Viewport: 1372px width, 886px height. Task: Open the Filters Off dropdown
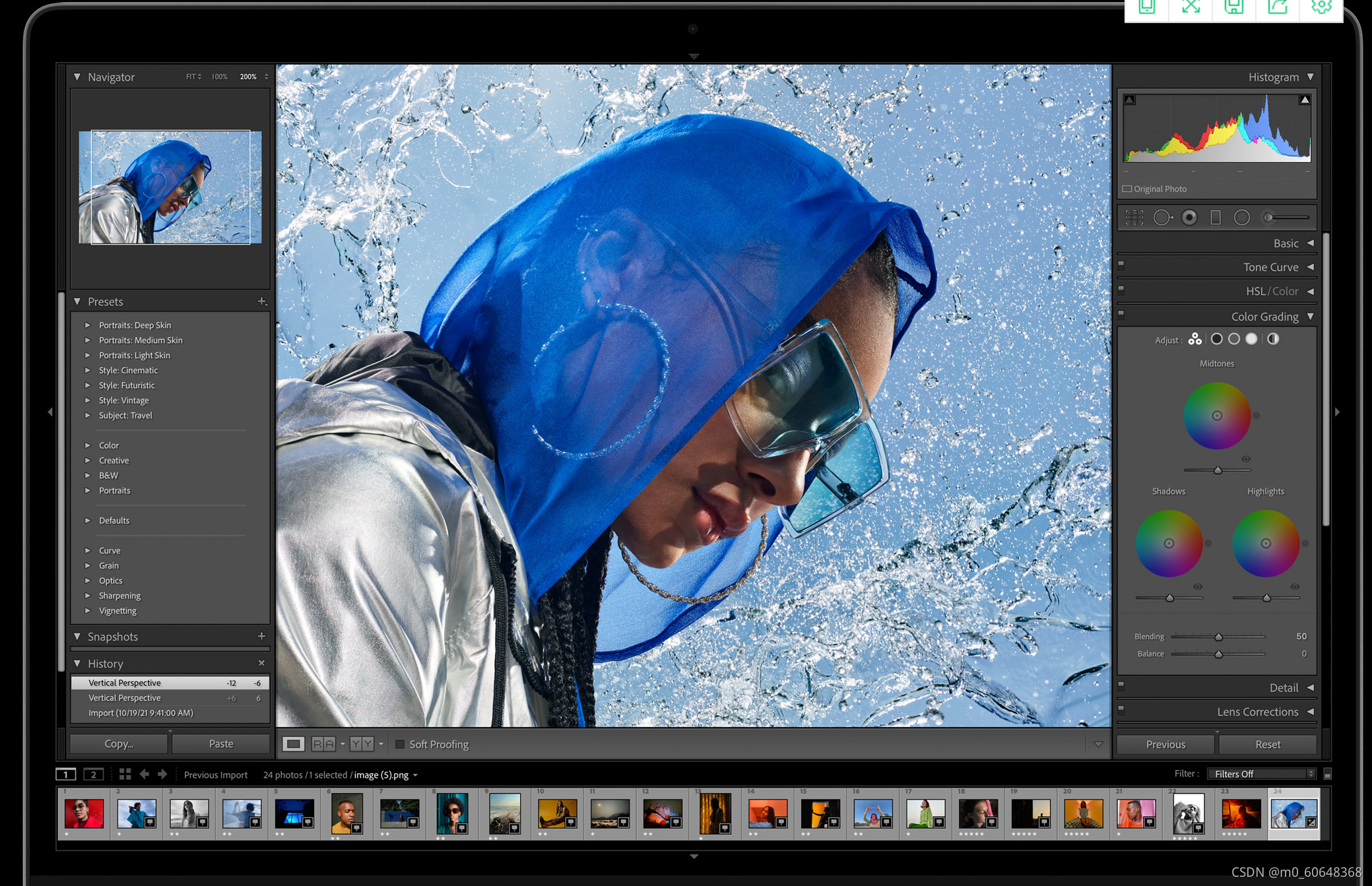click(1261, 774)
